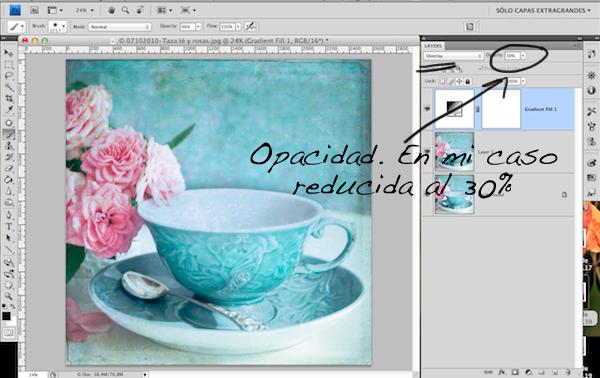600x378 pixels.
Task: Switch to the LAYERS tab
Action: (x=433, y=46)
